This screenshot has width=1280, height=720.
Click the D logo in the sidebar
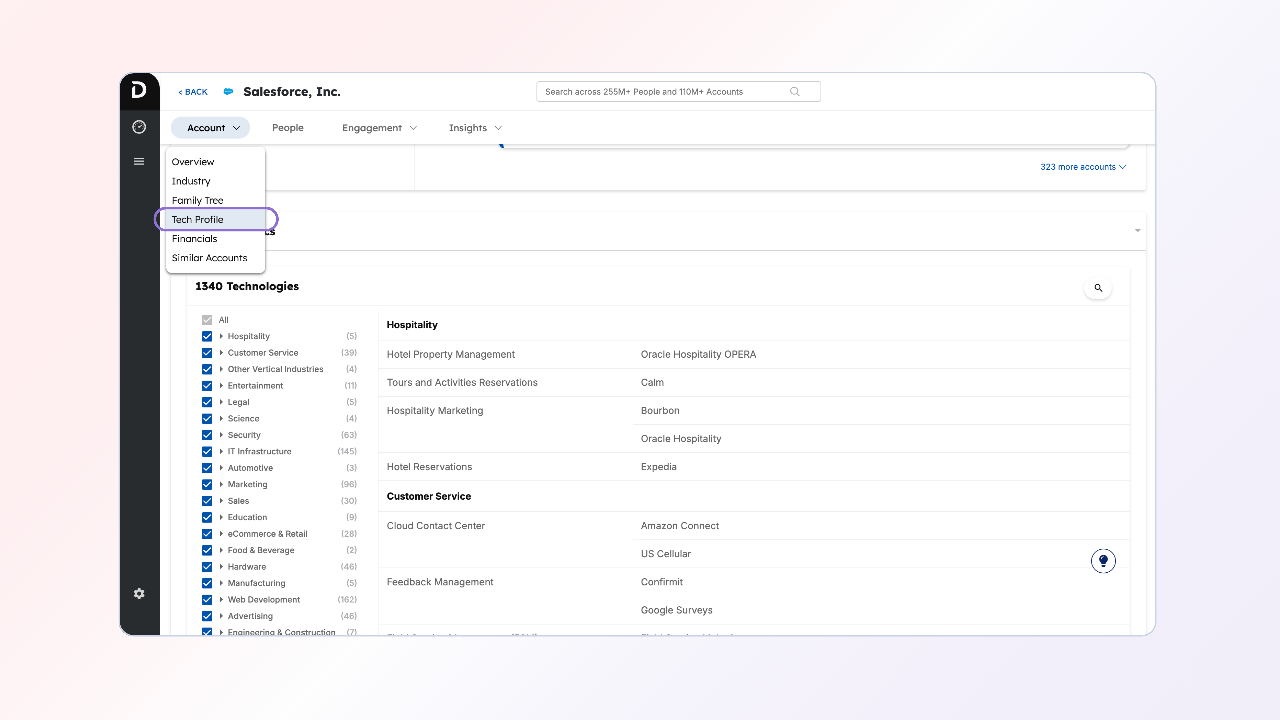coord(139,91)
